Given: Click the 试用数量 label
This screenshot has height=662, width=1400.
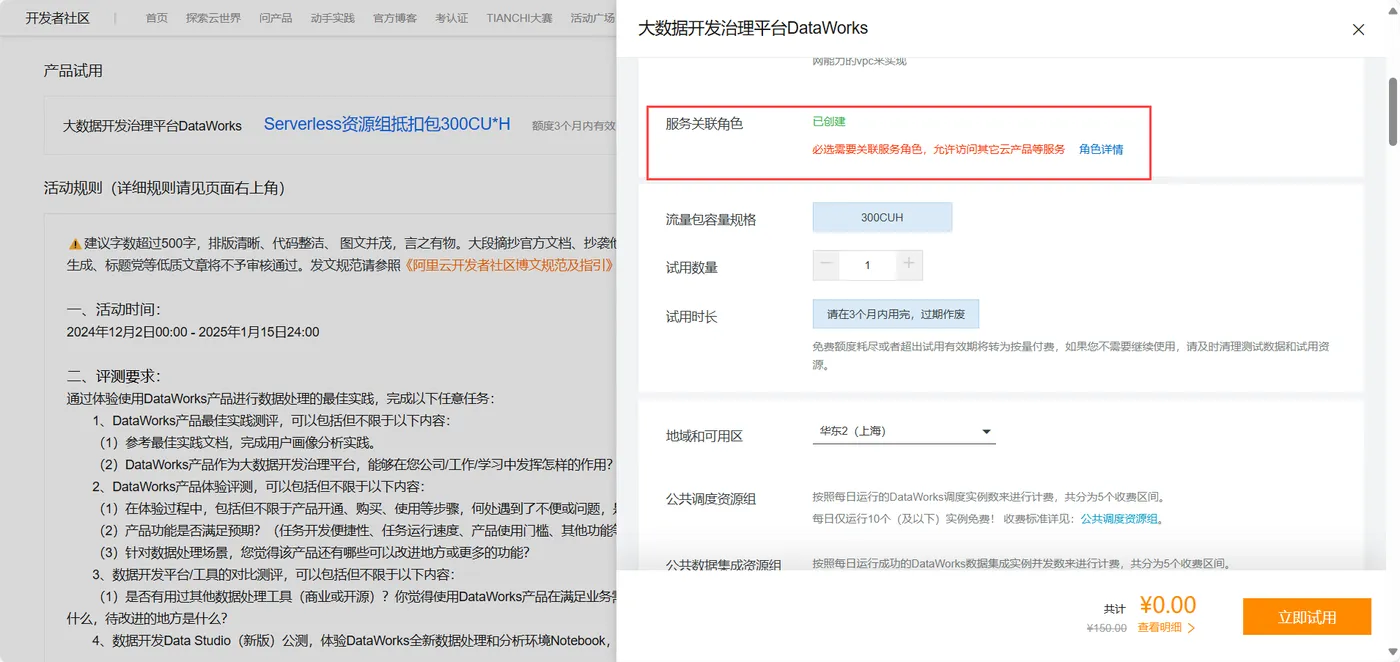Looking at the screenshot, I should [691, 267].
